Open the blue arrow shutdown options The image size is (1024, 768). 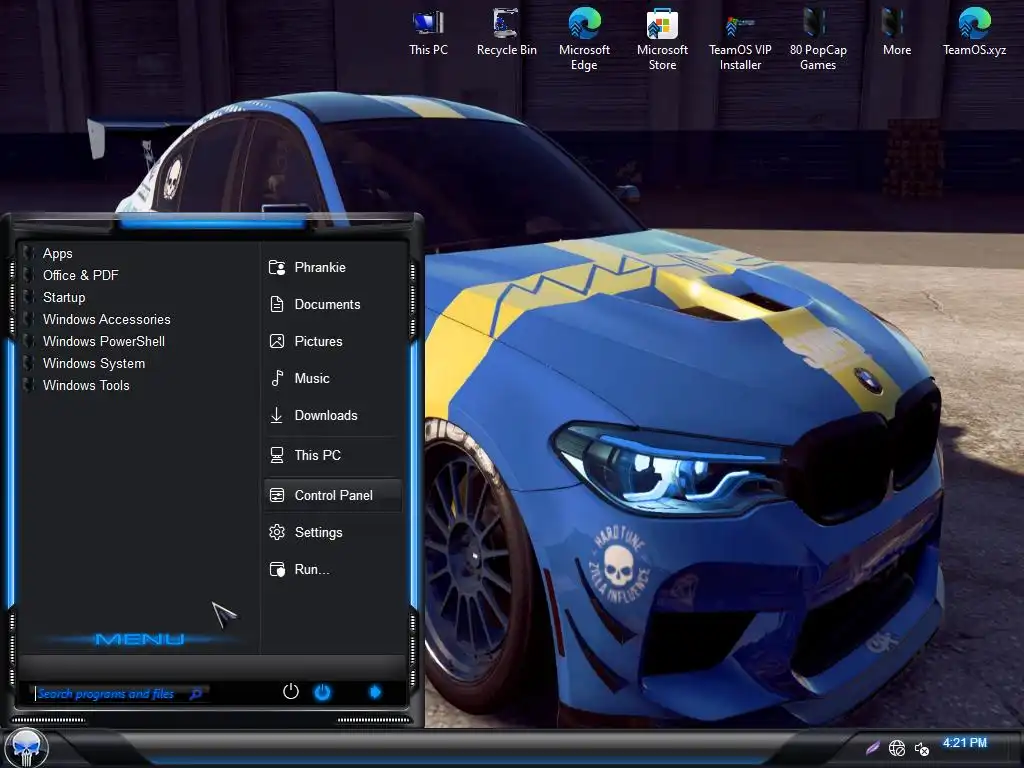(x=375, y=692)
